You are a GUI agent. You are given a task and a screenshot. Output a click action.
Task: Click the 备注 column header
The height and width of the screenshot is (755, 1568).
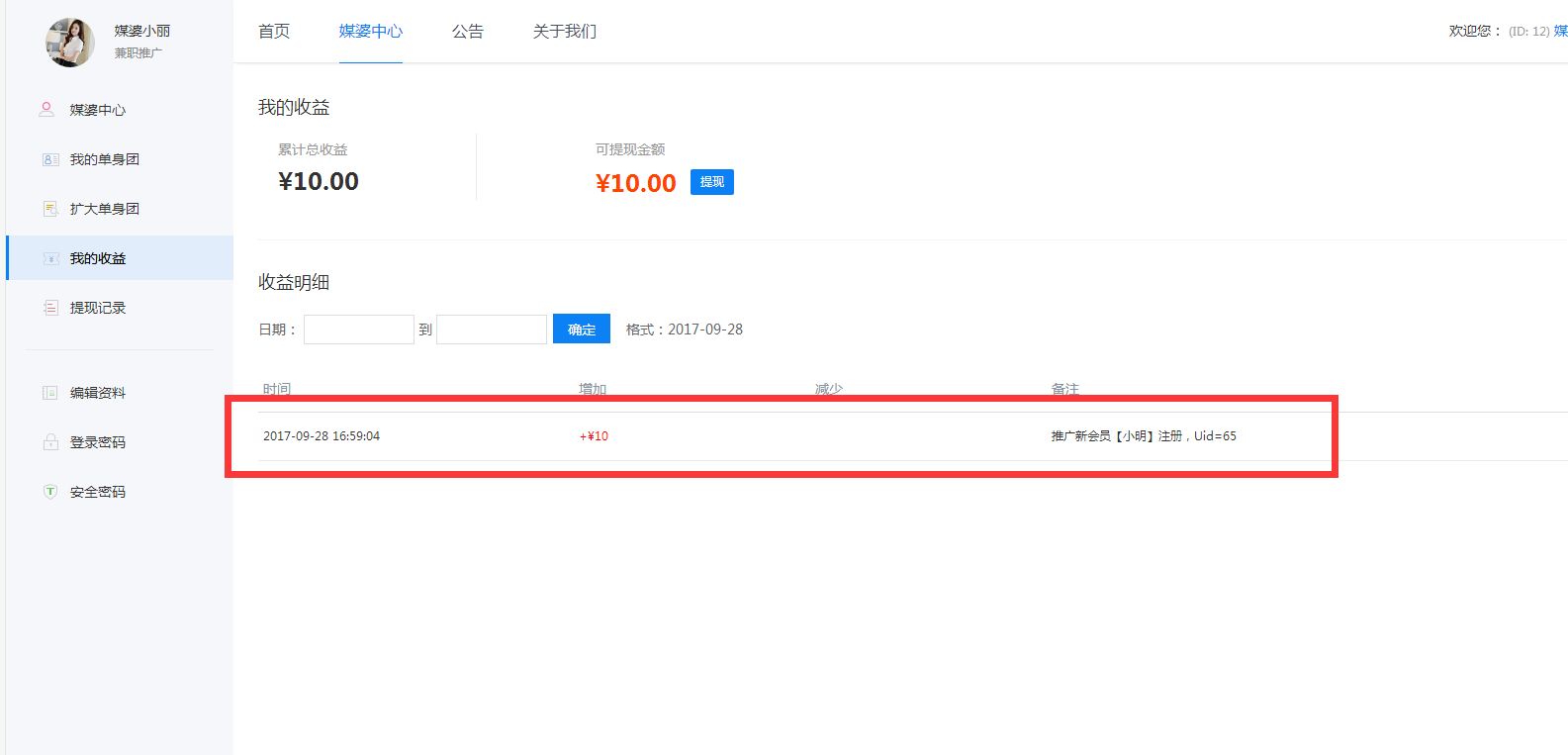[1065, 389]
